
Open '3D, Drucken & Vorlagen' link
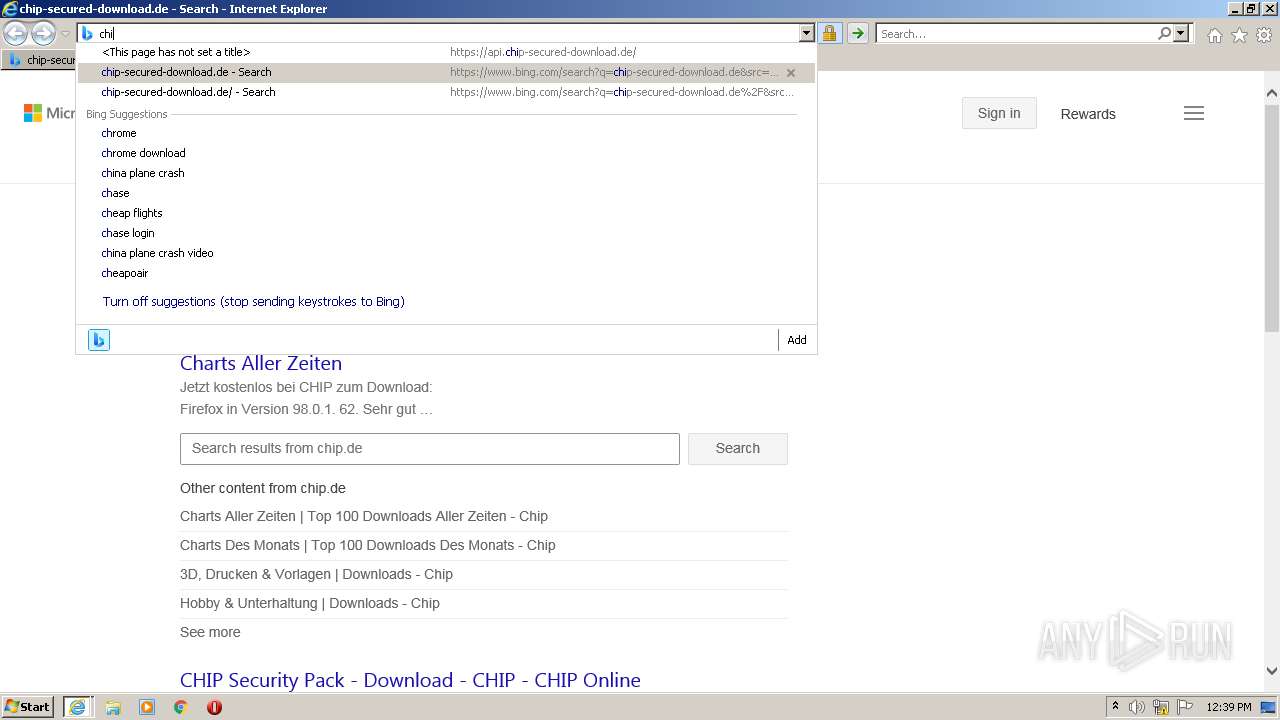point(316,574)
